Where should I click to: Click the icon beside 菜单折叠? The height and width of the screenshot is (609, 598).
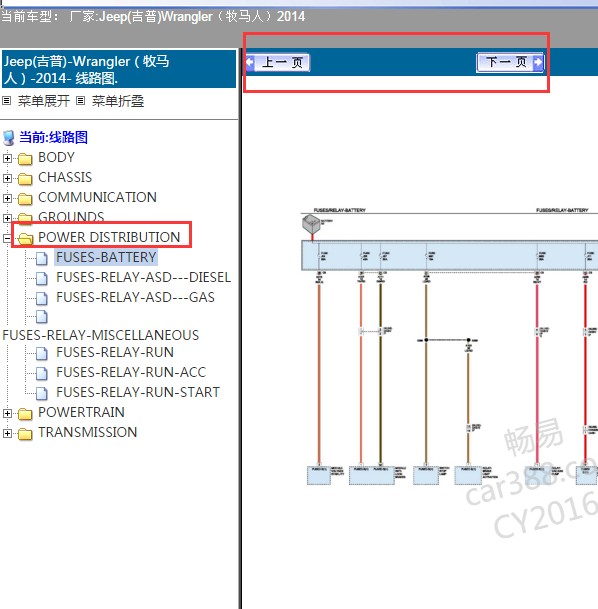tap(80, 101)
